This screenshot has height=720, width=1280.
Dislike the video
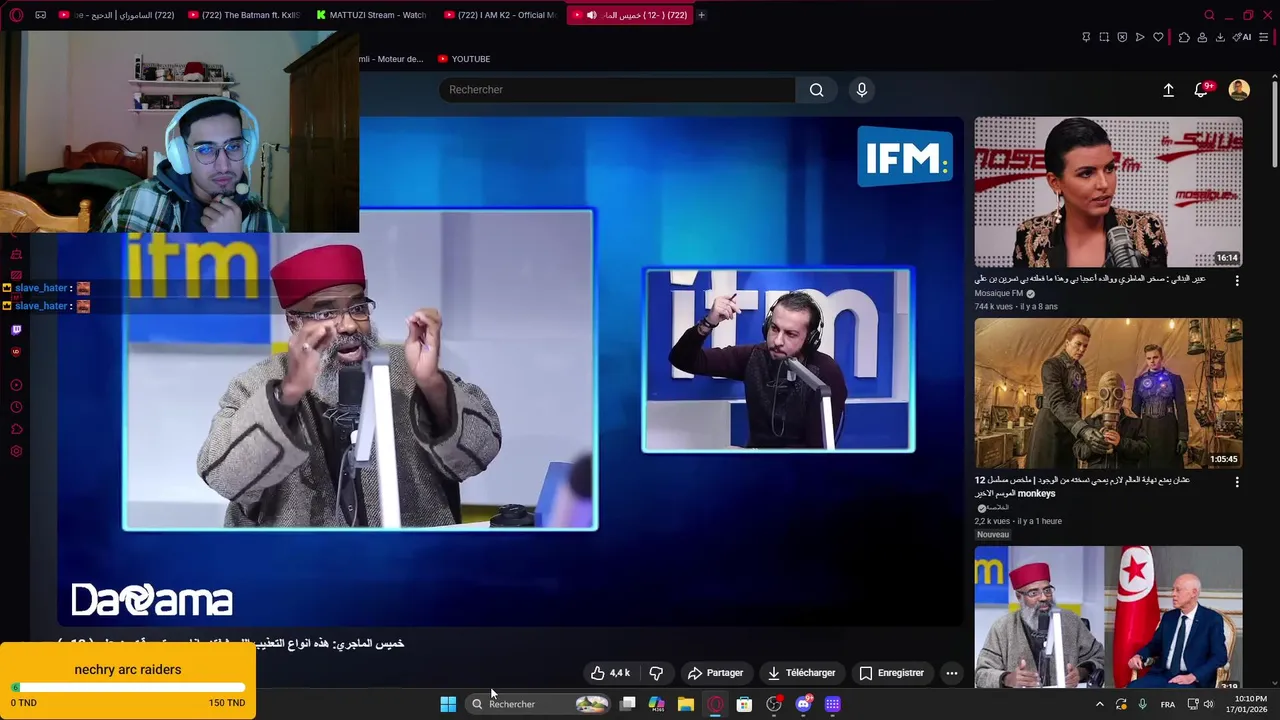tap(656, 673)
